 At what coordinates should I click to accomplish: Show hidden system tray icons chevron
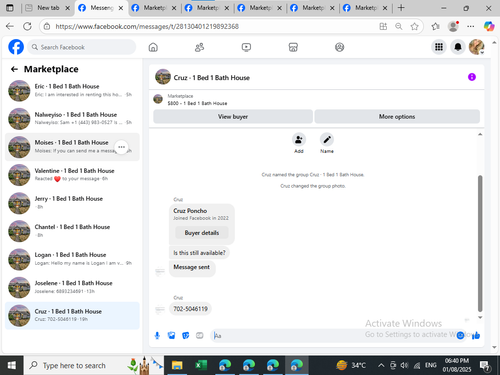tap(381, 365)
